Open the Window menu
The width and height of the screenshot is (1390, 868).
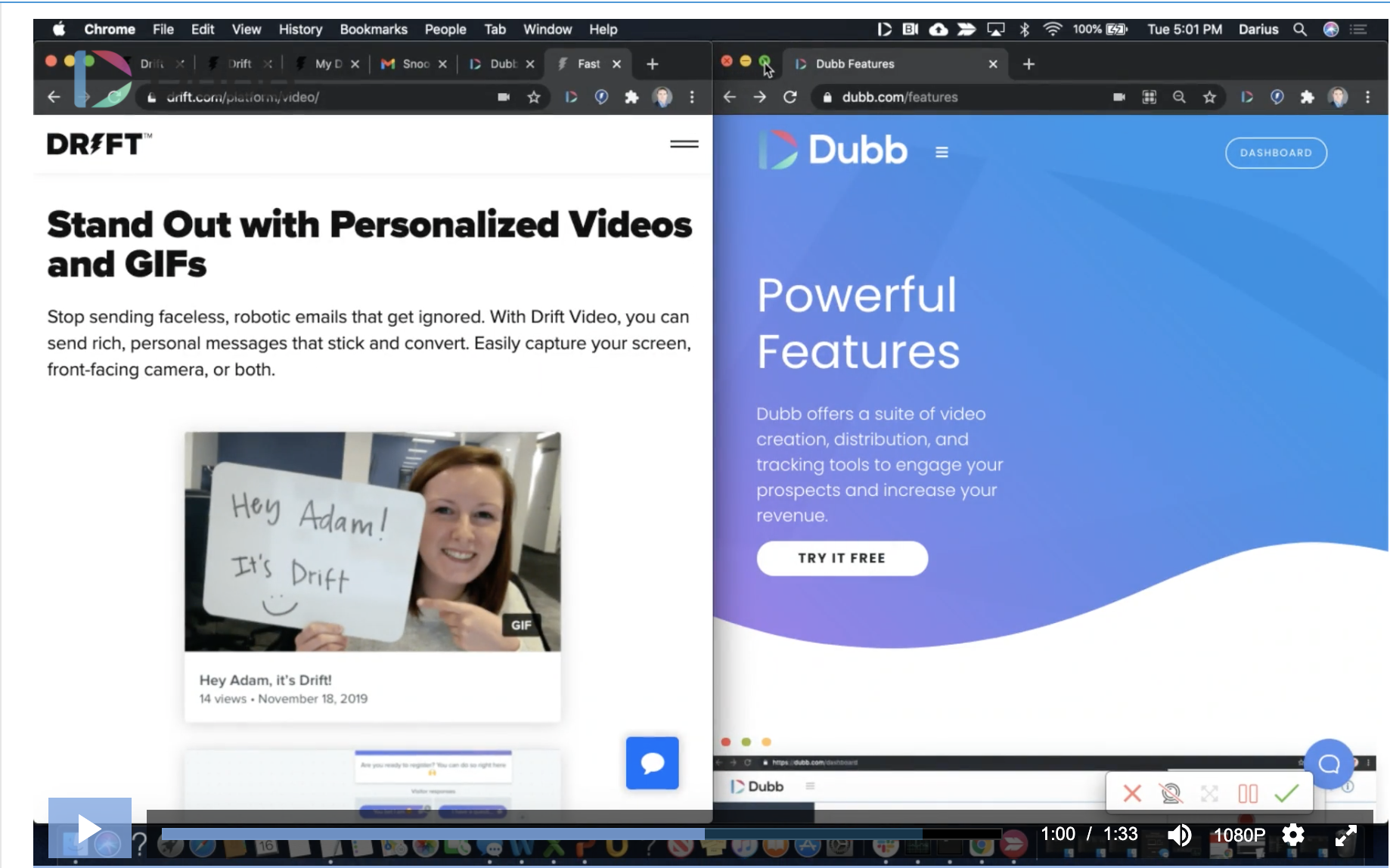(x=548, y=29)
